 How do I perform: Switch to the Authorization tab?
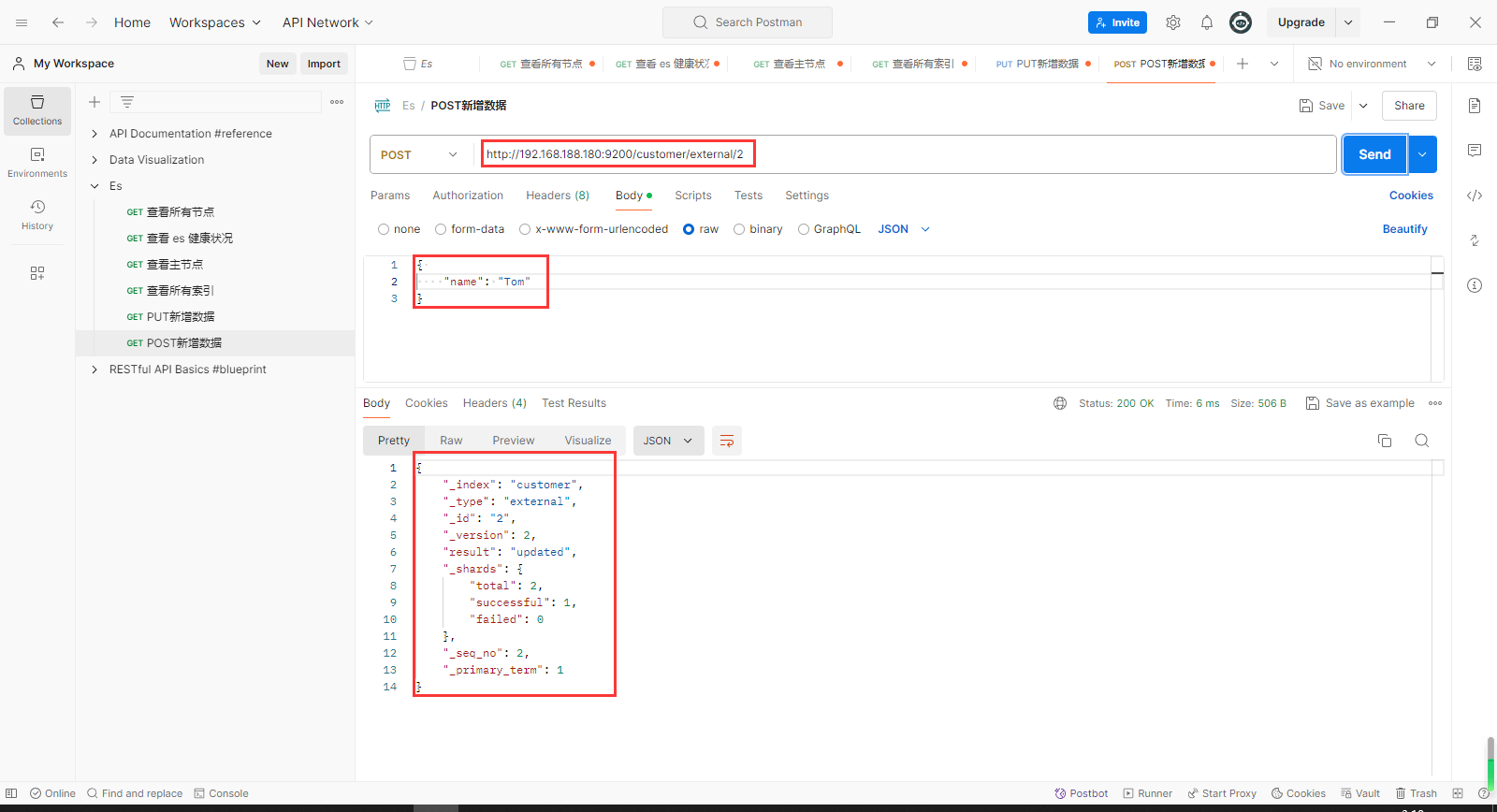(468, 196)
